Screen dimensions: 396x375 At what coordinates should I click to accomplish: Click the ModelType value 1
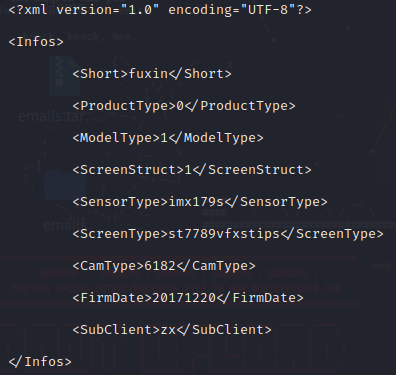click(x=164, y=138)
